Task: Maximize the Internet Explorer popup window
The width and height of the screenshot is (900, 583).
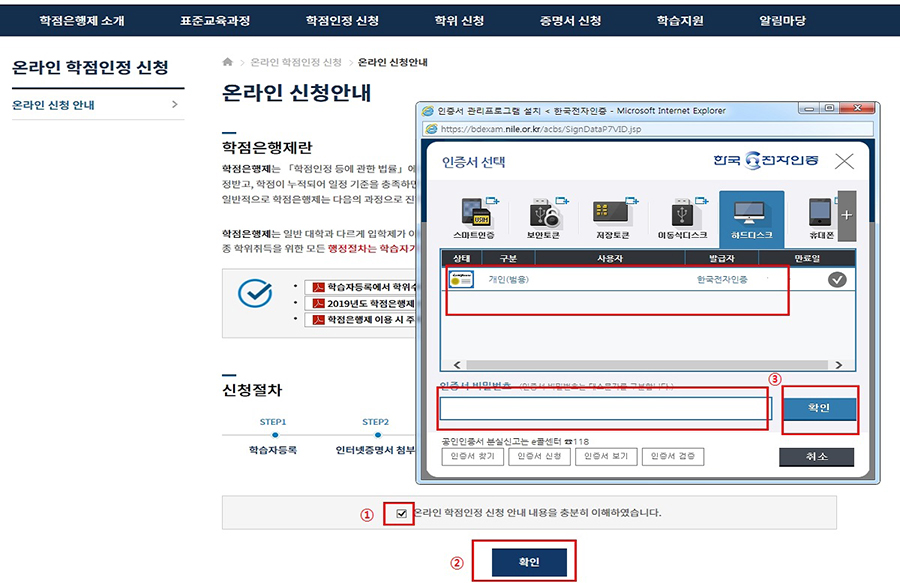Action: click(829, 108)
